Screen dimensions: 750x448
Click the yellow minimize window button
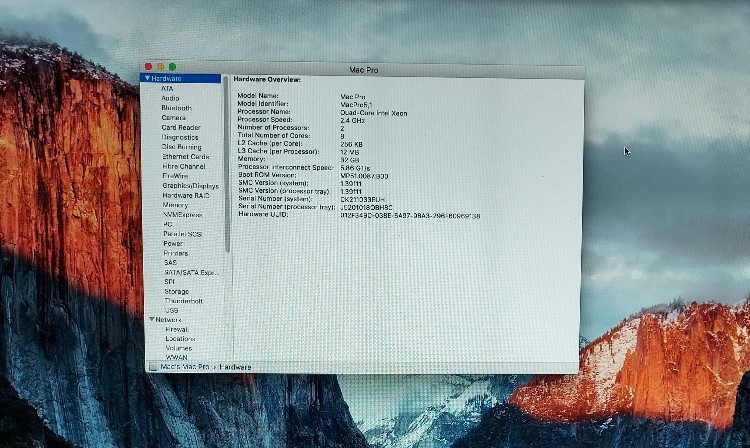tap(160, 67)
